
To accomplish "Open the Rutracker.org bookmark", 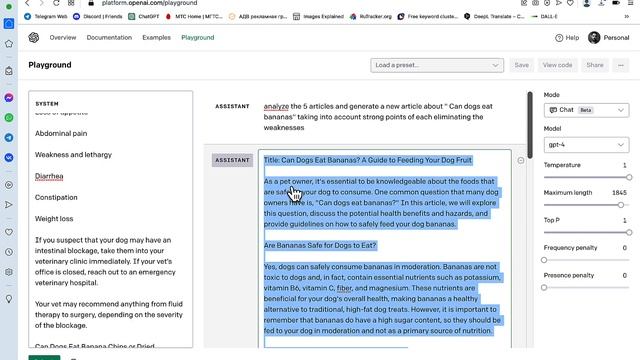I will pos(371,17).
